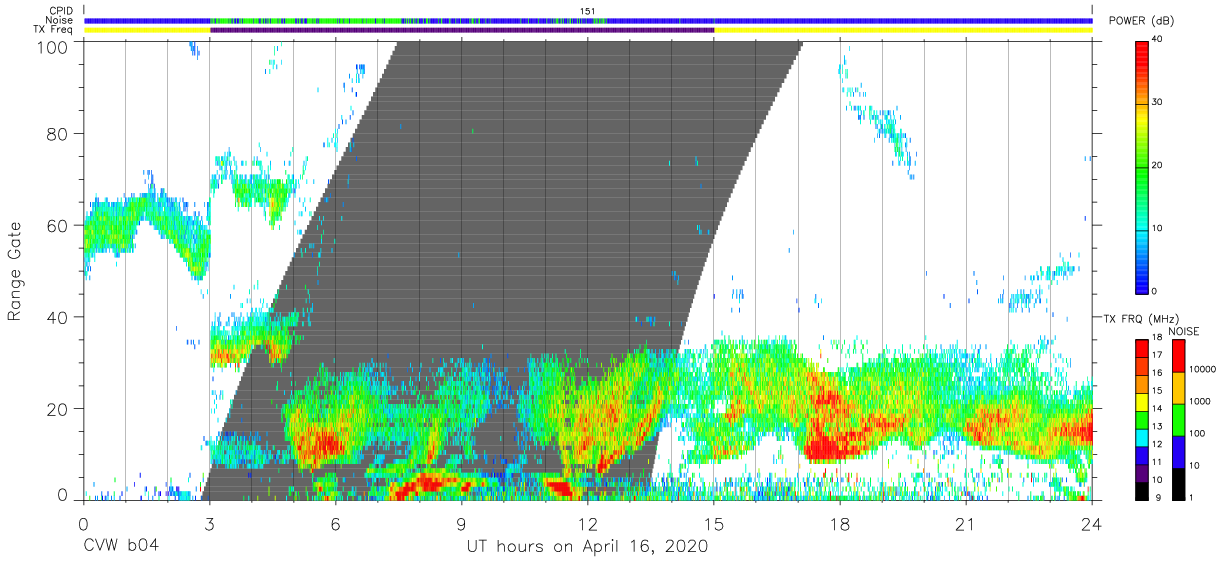Click the 9 tick on the UT hours axis
Image resolution: width=1228 pixels, height=567 pixels.
click(x=461, y=523)
